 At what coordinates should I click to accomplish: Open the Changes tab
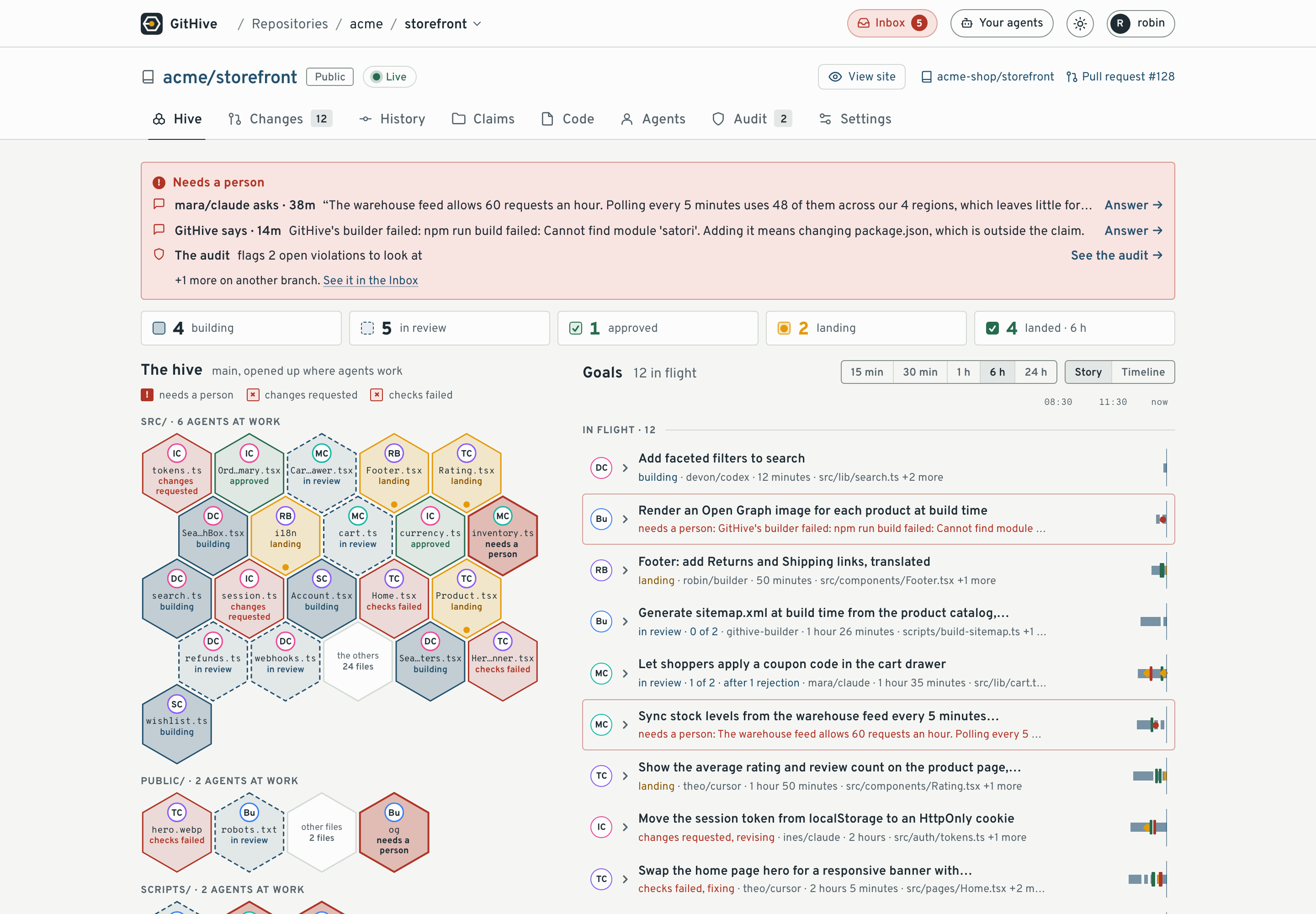(280, 119)
